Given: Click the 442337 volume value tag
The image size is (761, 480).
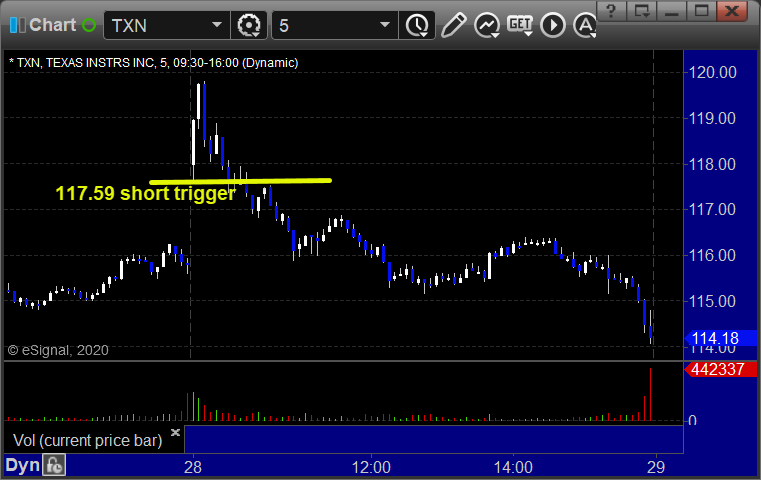Looking at the screenshot, I should [x=720, y=369].
